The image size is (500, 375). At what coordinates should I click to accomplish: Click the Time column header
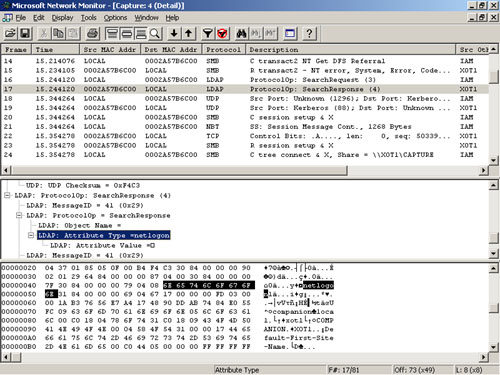55,49
